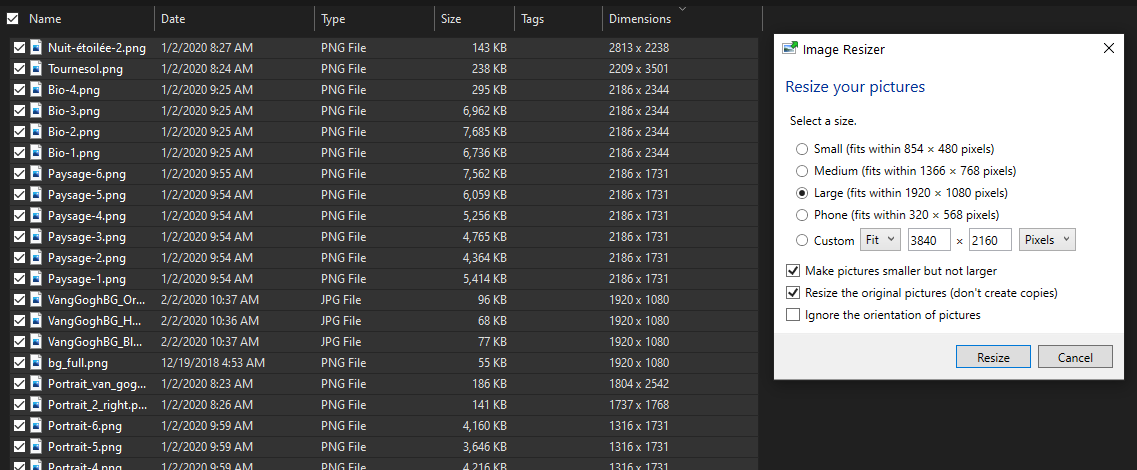Click the Resize button

(993, 357)
